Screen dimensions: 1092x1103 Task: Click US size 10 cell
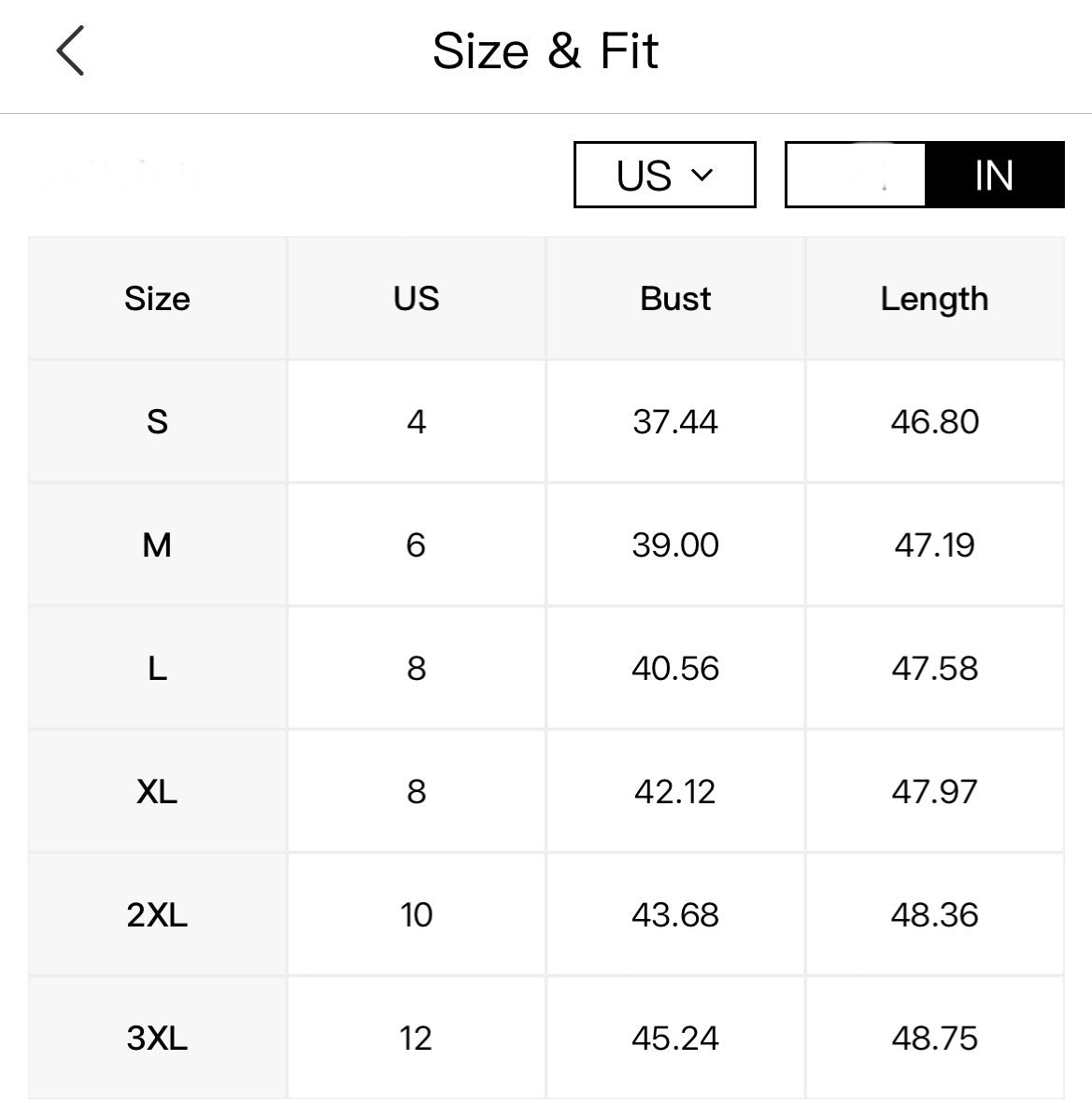tap(416, 915)
